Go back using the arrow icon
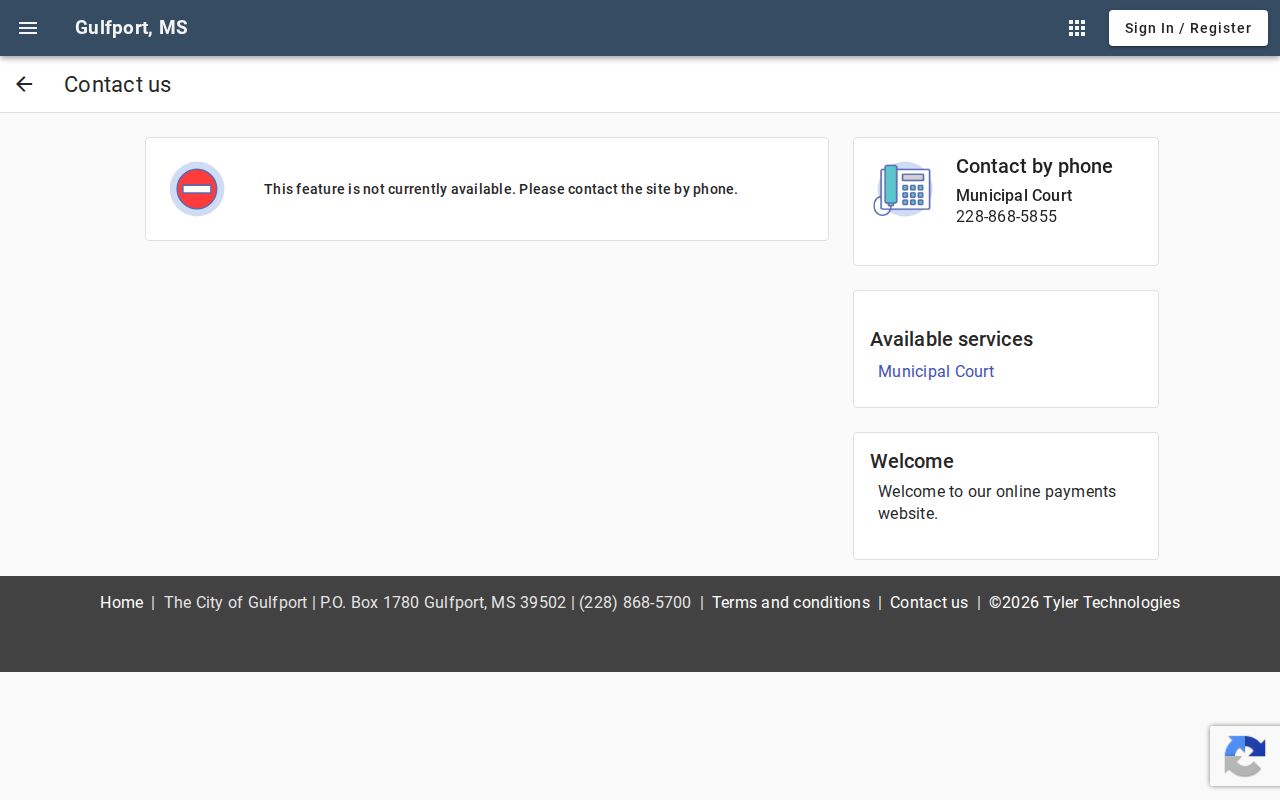The width and height of the screenshot is (1280, 800). coord(24,84)
